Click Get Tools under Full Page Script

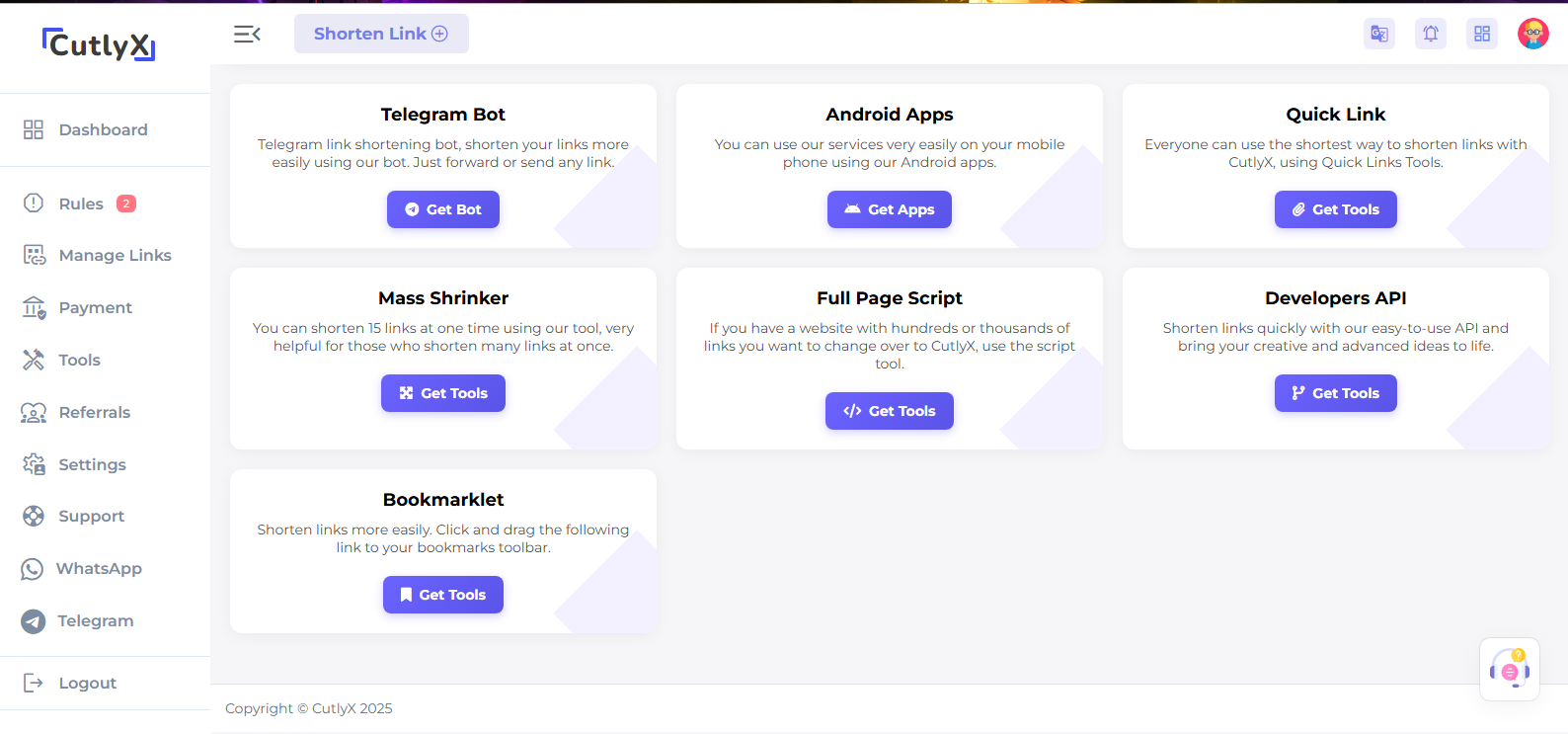(890, 411)
